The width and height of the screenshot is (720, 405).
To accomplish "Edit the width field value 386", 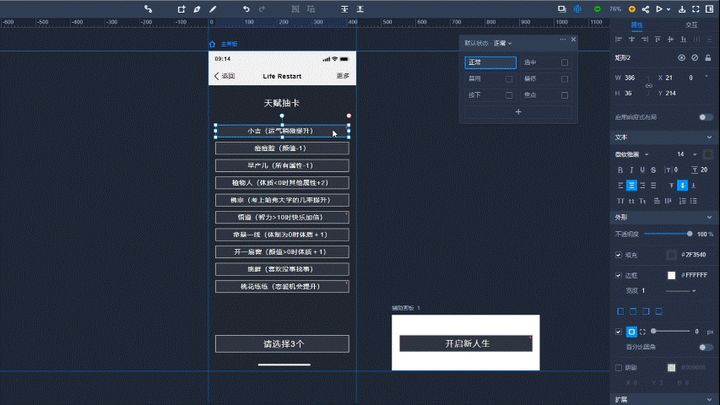I will [630, 78].
